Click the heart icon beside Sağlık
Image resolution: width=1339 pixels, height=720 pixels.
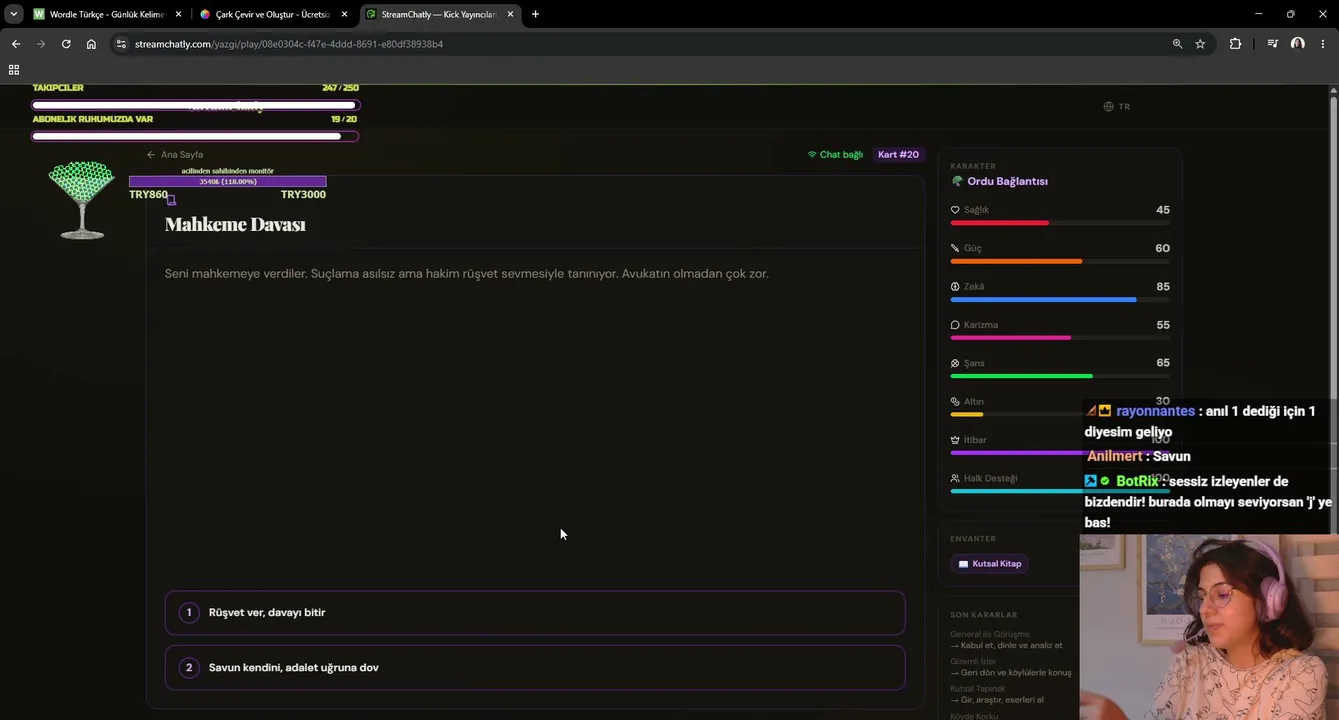[955, 210]
